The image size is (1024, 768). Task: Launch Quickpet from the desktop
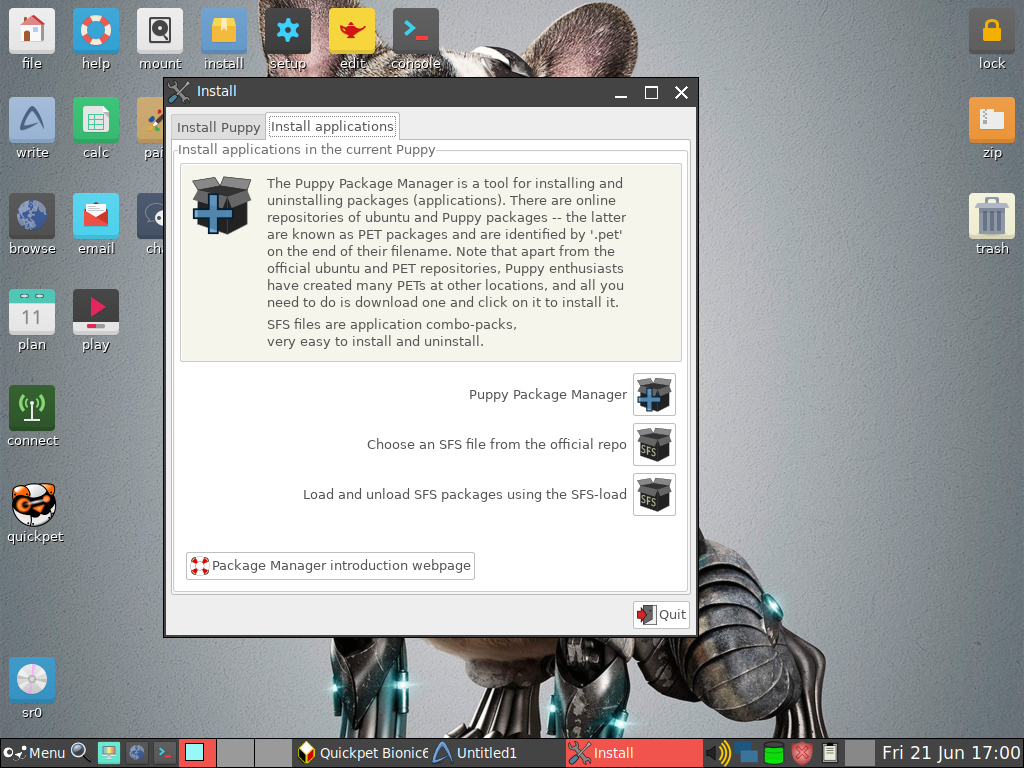point(33,505)
